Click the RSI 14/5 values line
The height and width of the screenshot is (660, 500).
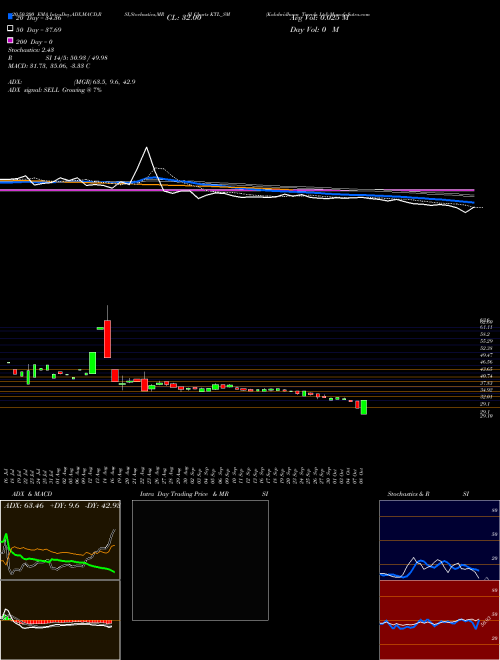tap(58, 58)
